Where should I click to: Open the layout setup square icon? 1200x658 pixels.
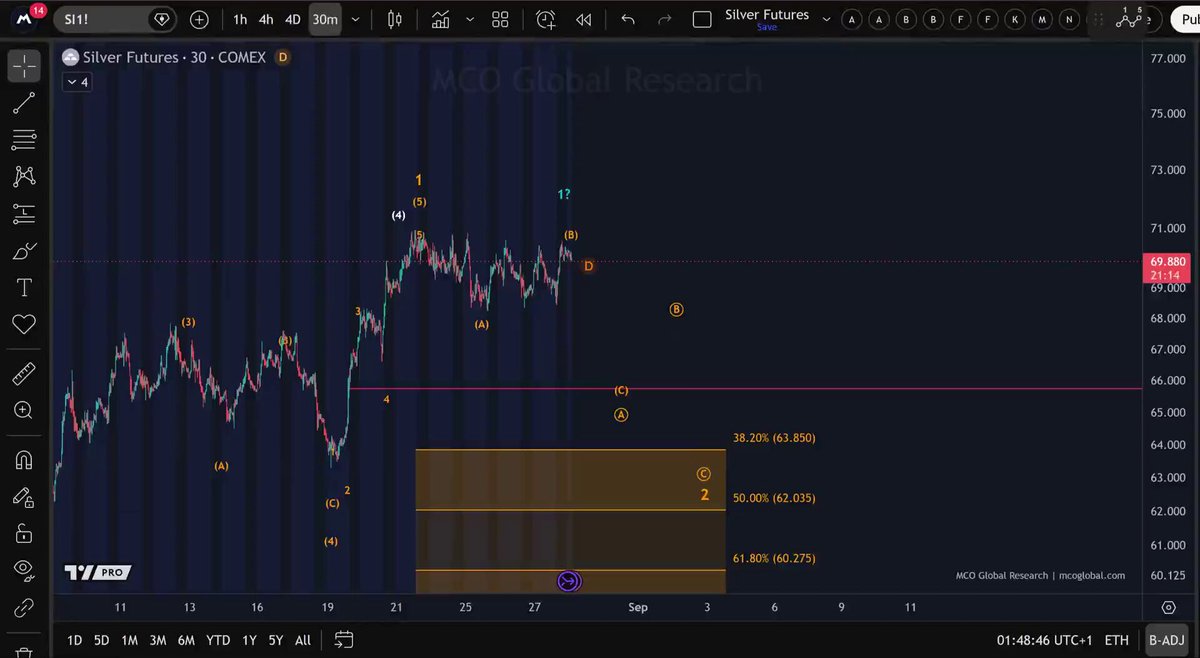click(702, 19)
